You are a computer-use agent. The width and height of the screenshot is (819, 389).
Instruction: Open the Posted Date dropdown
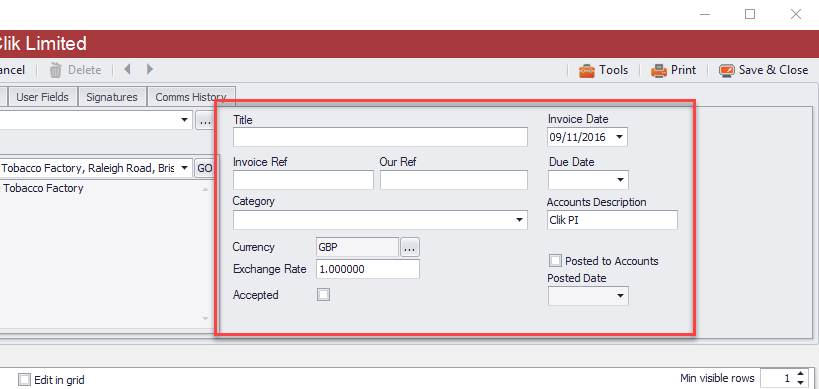click(x=621, y=296)
